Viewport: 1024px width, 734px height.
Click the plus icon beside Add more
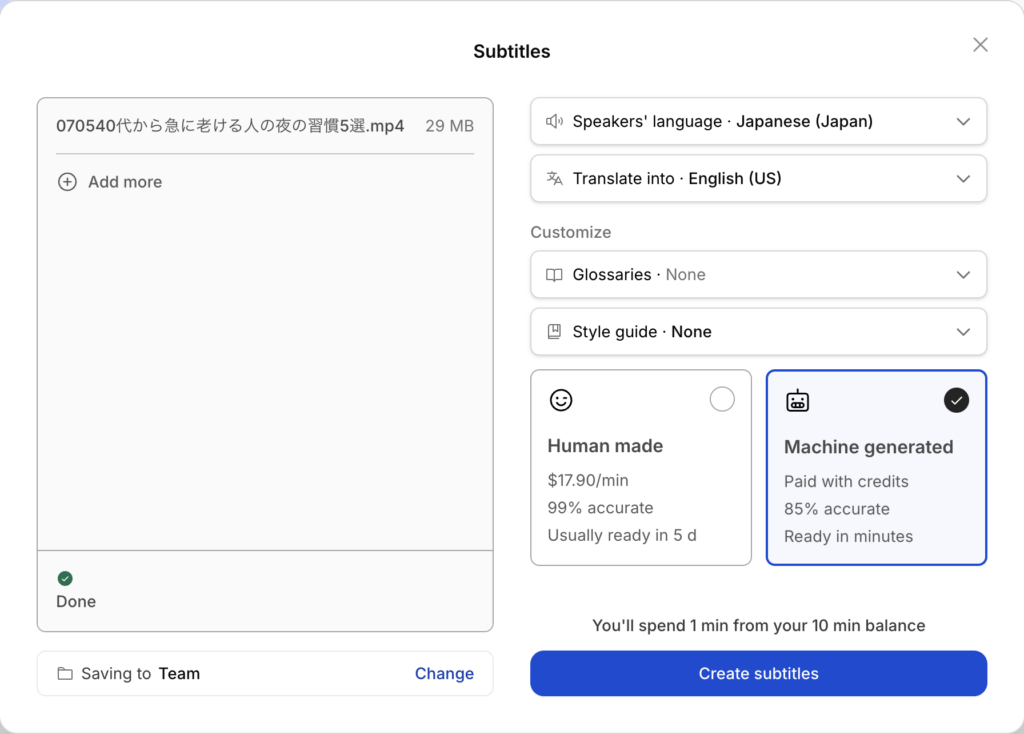pos(67,182)
